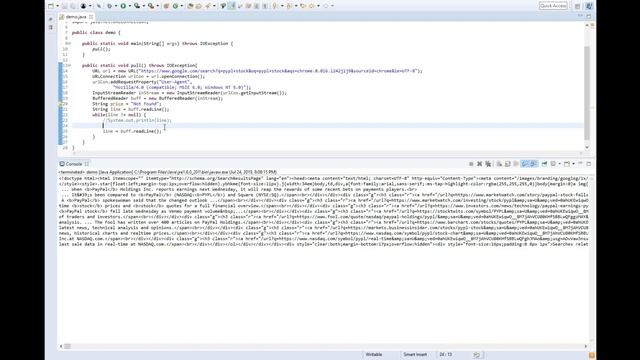This screenshot has height=360, width=640.
Task: Minimize the Console view panel
Action: pos(580,163)
